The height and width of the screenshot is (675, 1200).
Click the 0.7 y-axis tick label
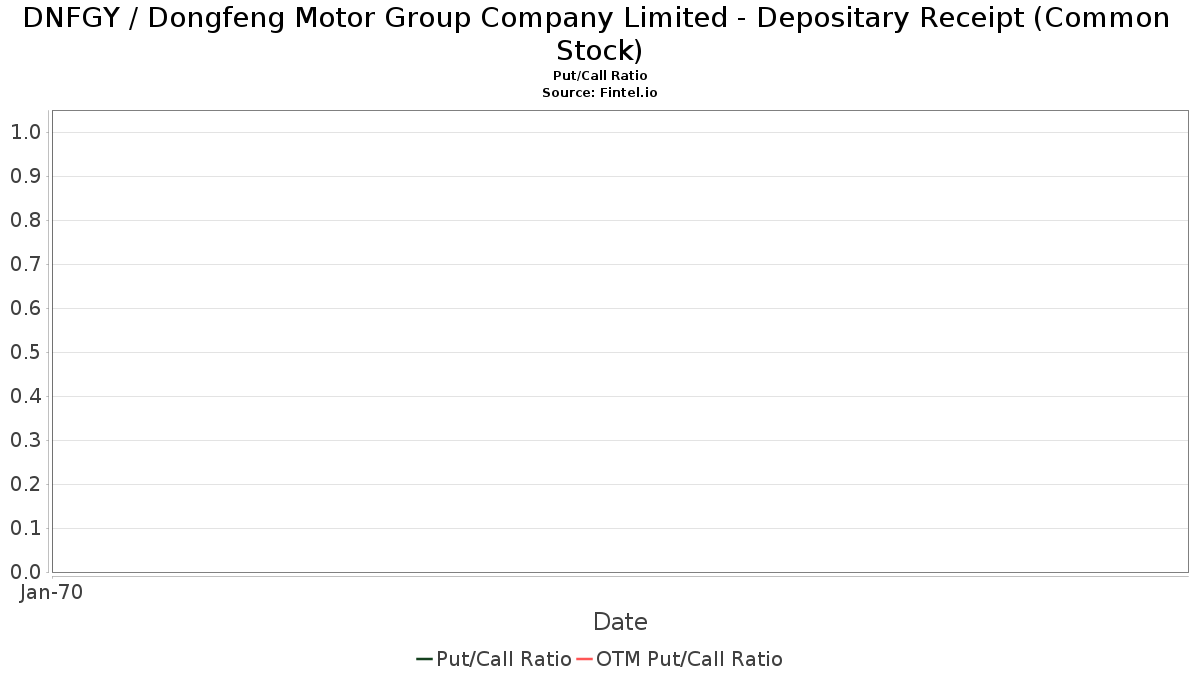pyautogui.click(x=26, y=264)
